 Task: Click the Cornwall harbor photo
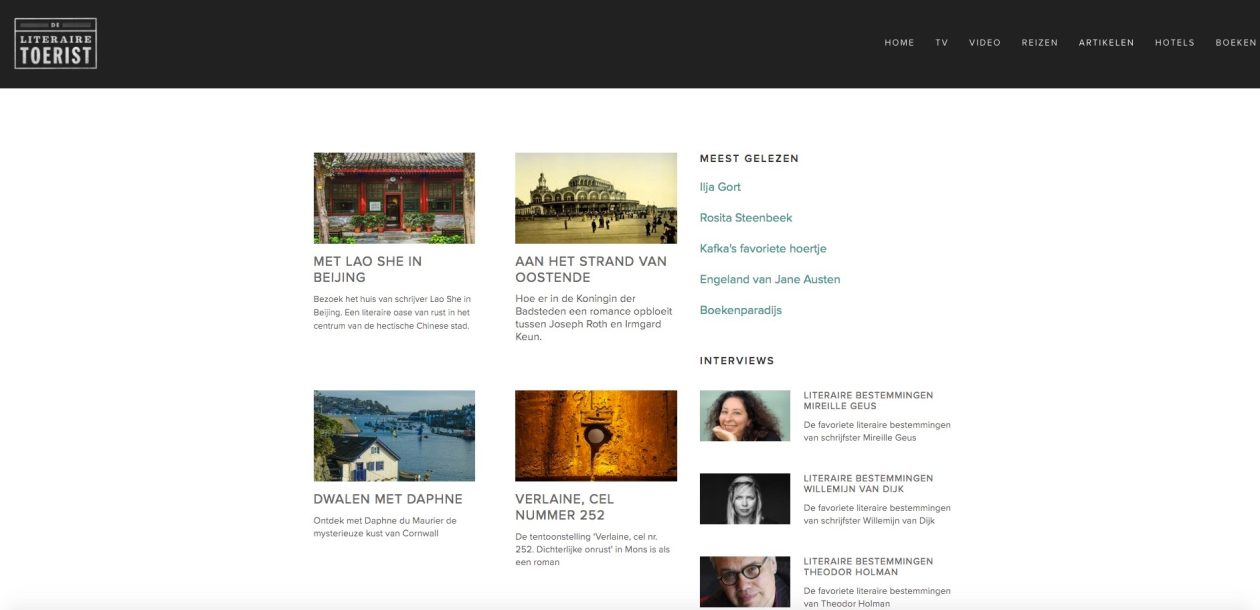point(394,436)
